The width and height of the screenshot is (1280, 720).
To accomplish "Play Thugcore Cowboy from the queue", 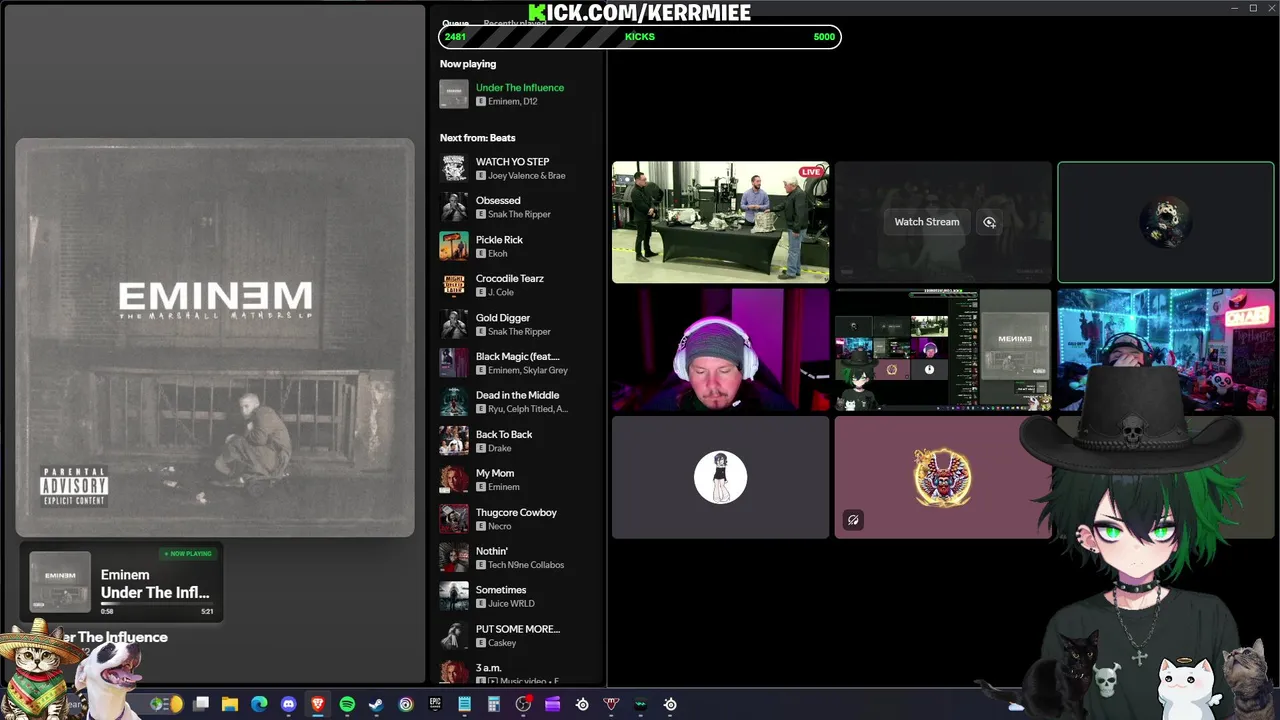I will pos(516,512).
